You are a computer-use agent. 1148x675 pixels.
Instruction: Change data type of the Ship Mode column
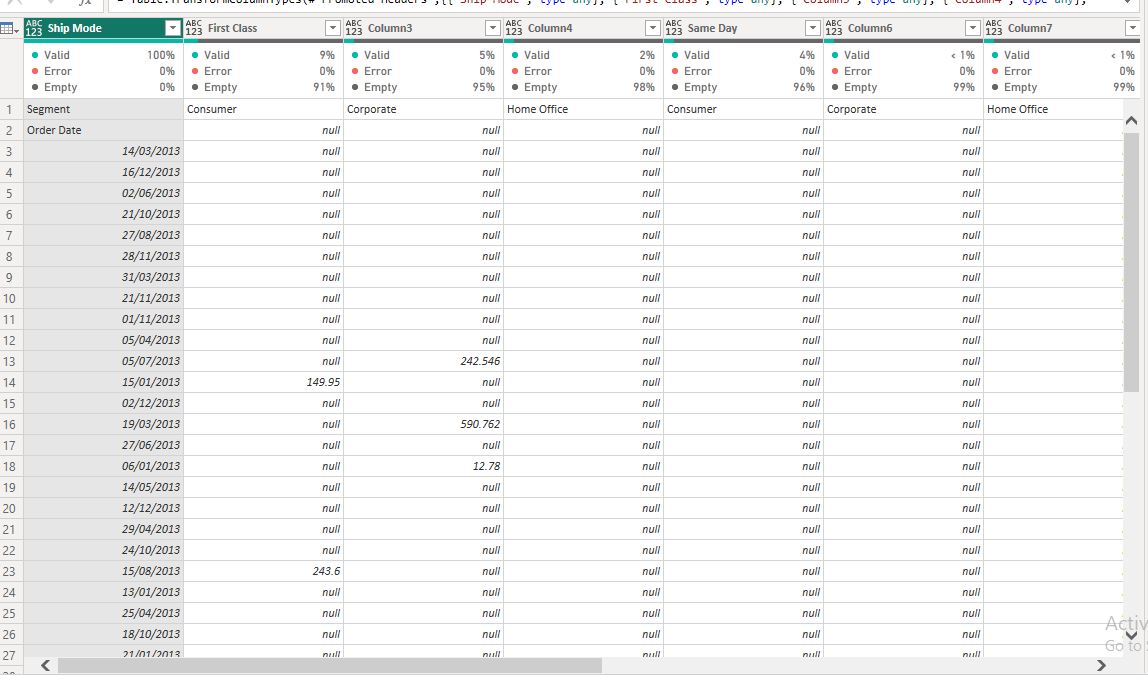pyautogui.click(x=32, y=27)
